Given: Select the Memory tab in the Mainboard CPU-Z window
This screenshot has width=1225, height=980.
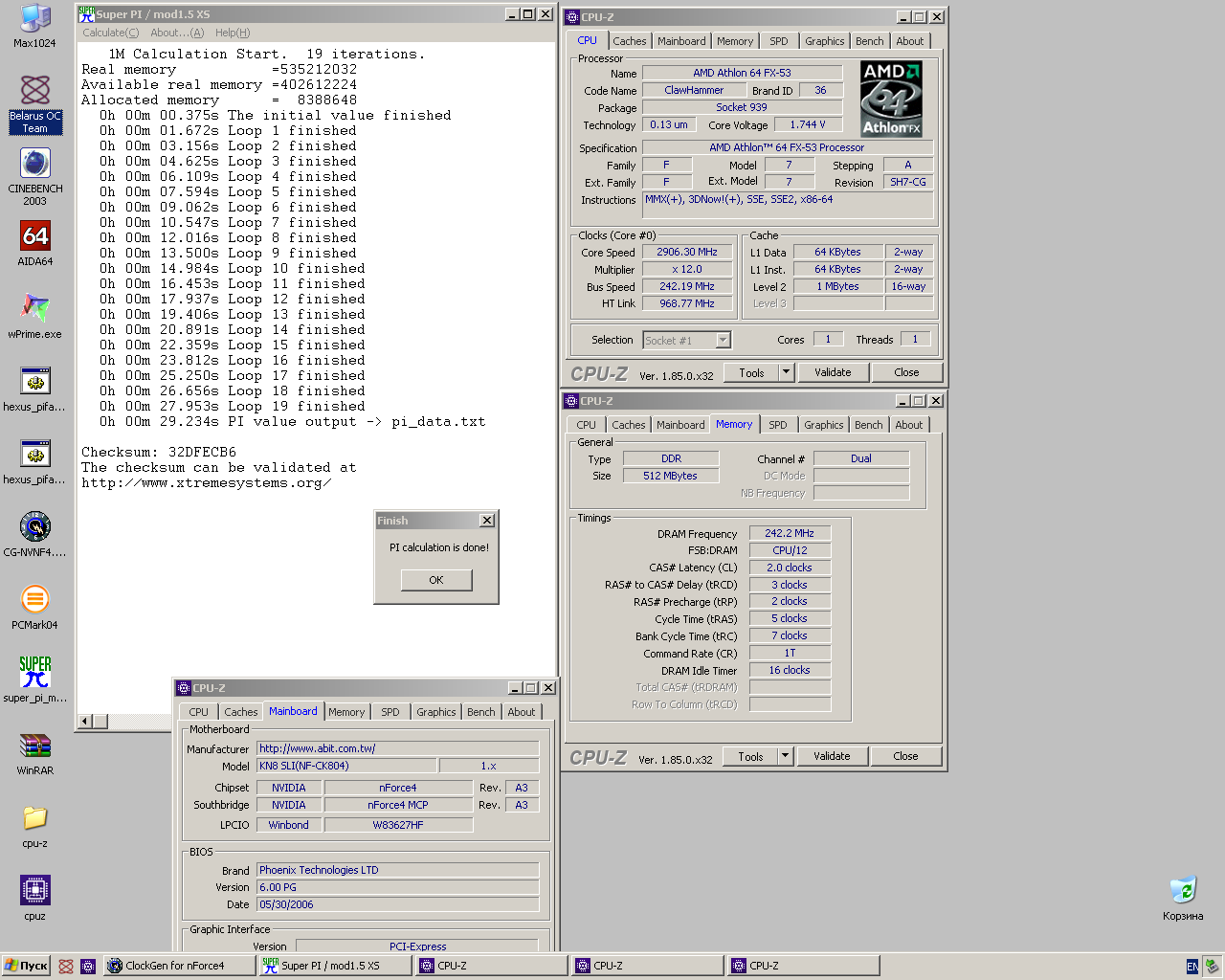Looking at the screenshot, I should [346, 712].
